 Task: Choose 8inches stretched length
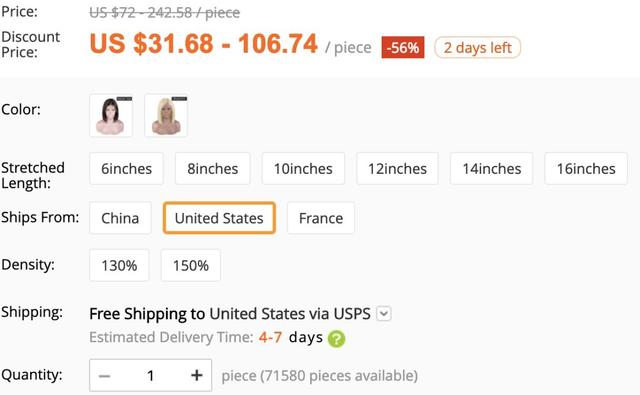[x=213, y=169]
